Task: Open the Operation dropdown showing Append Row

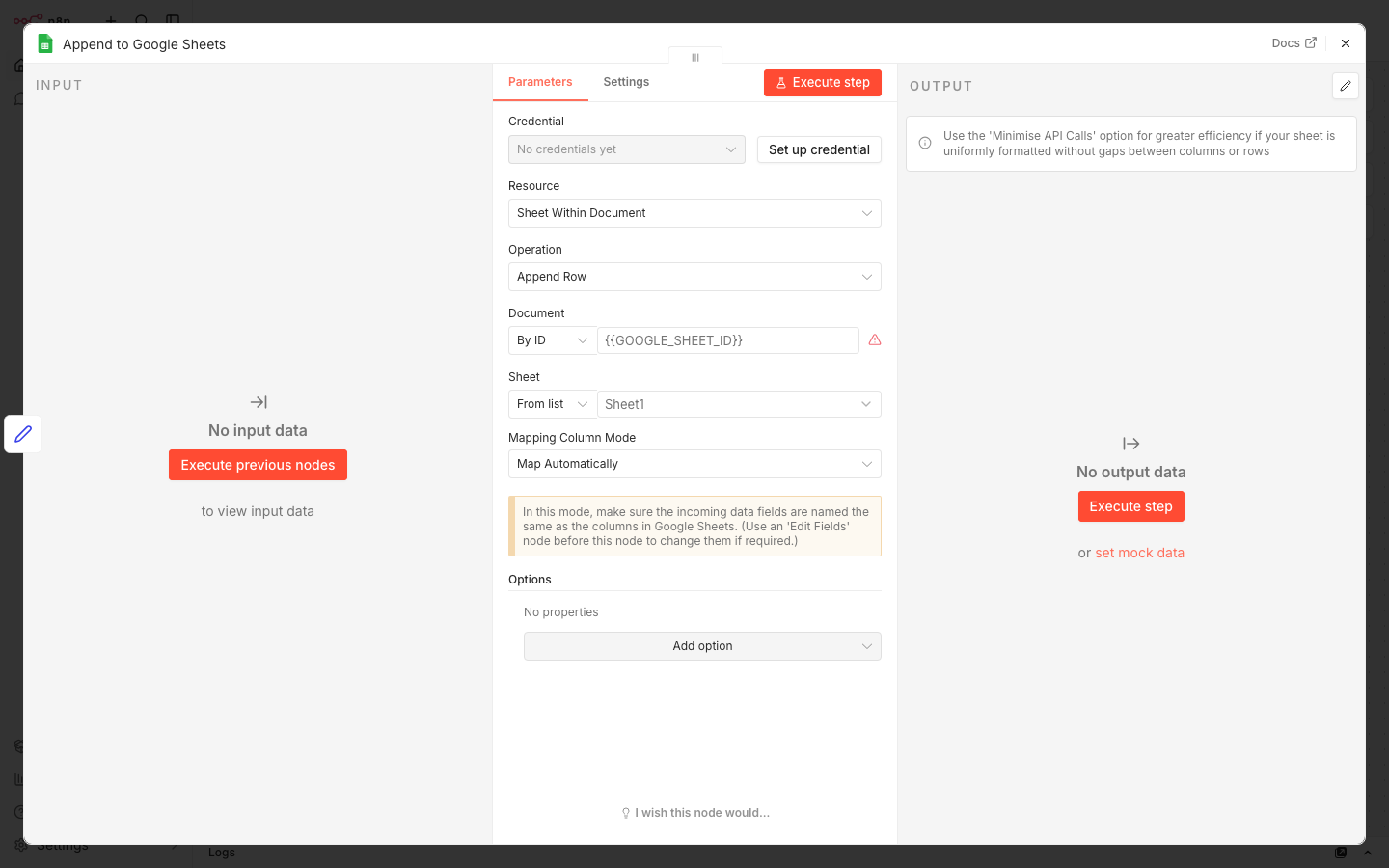Action: (x=694, y=277)
